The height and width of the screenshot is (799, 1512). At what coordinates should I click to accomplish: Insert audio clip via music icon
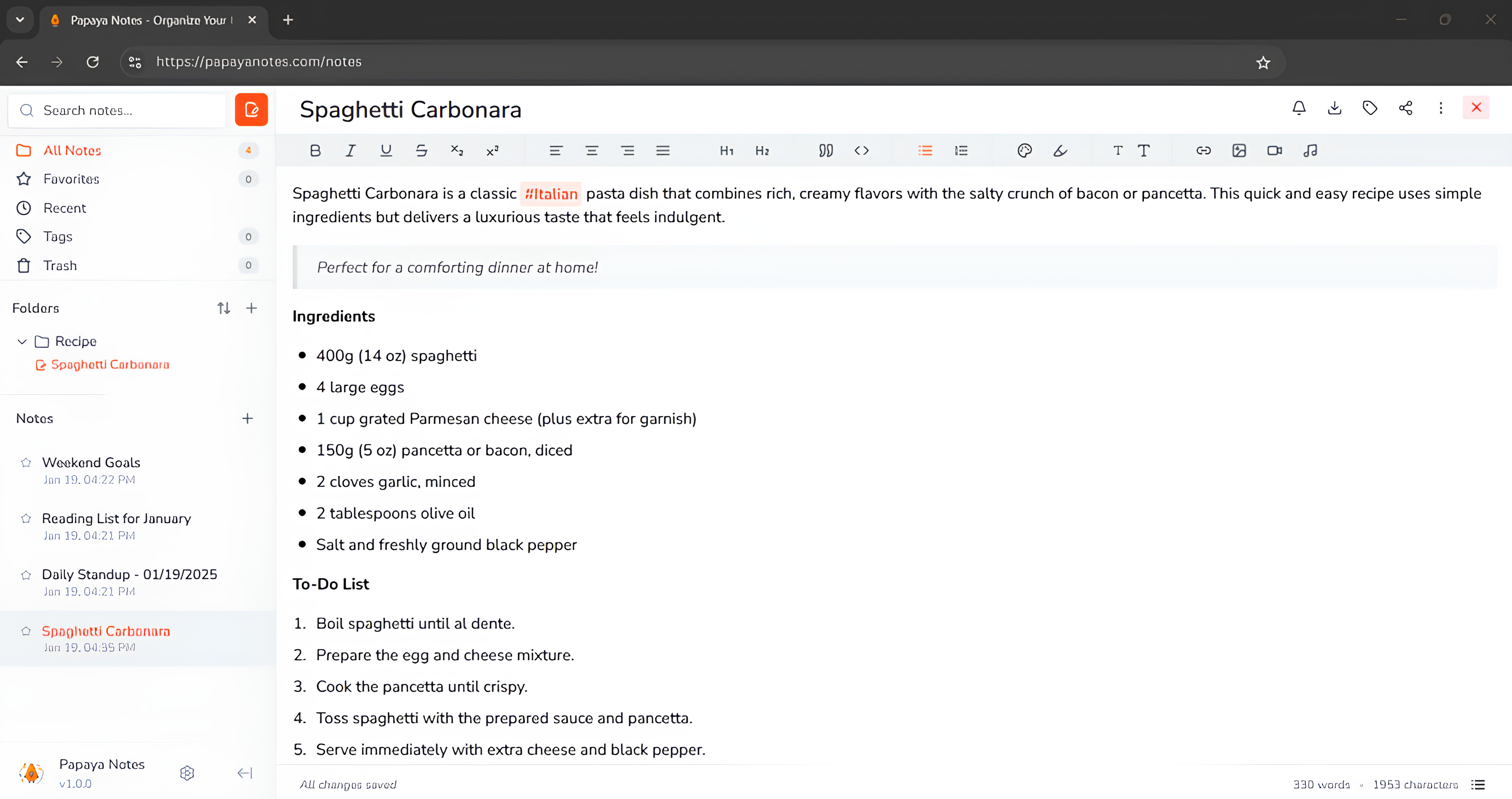coord(1310,151)
